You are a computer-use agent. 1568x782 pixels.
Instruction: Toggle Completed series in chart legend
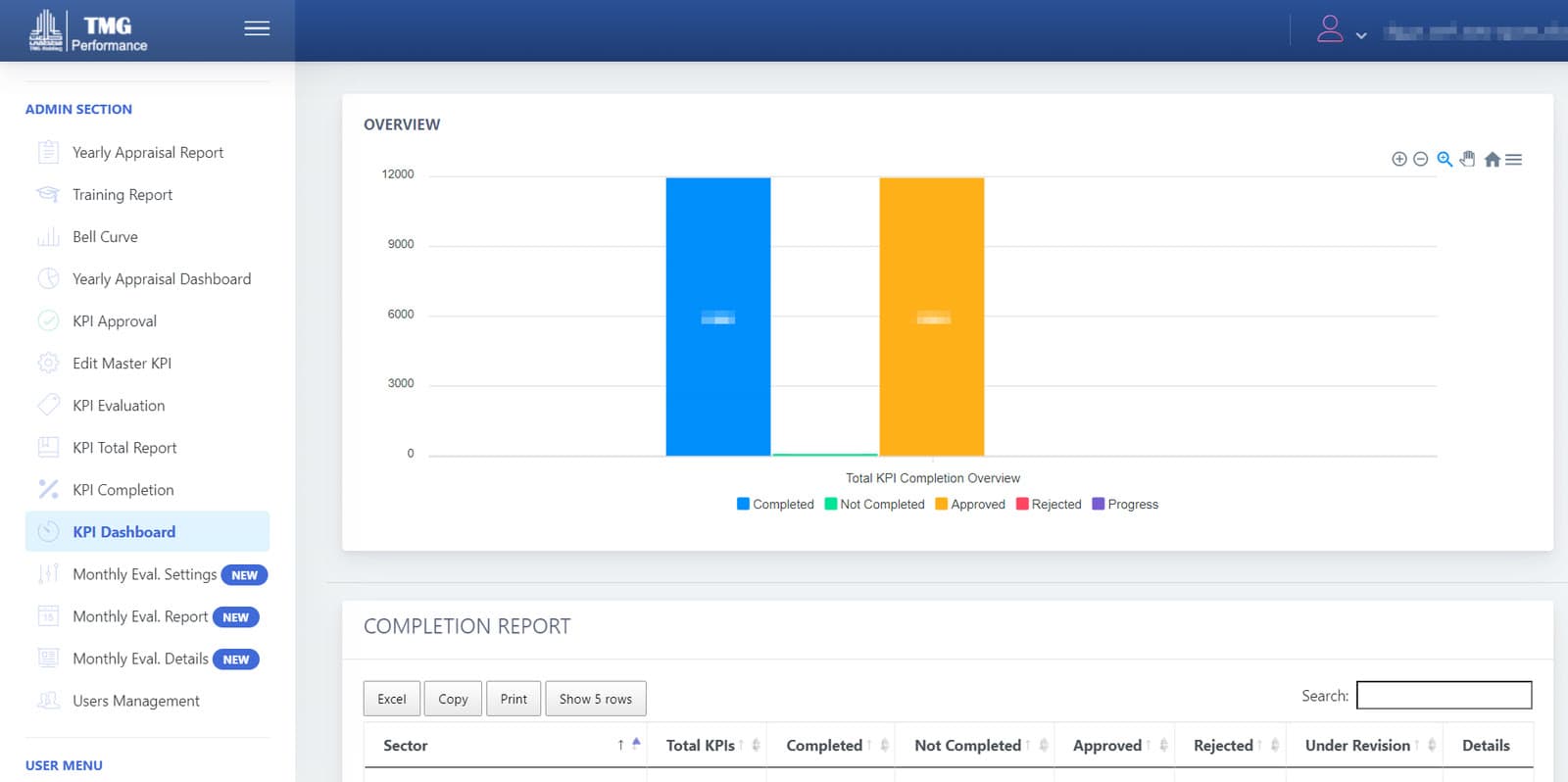(x=775, y=504)
